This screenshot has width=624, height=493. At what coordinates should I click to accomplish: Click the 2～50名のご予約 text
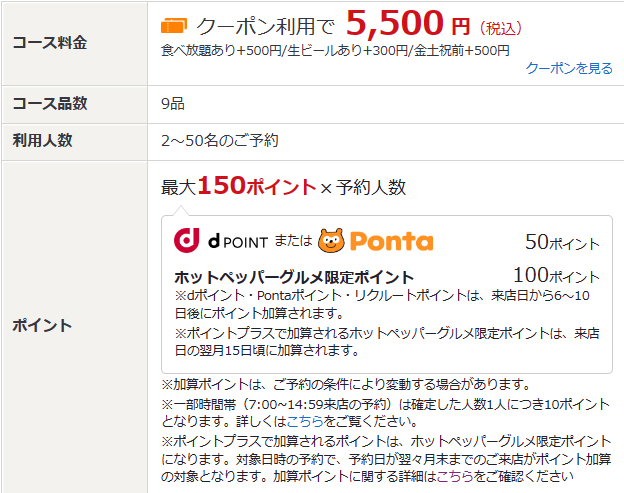coord(220,140)
